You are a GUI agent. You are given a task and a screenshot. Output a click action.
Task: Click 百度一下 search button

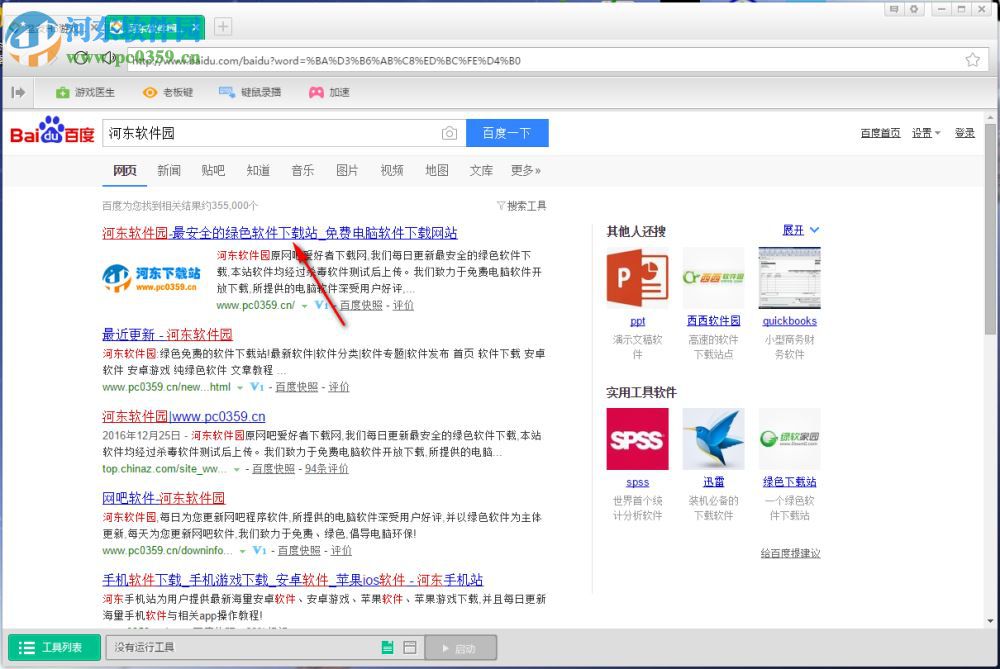[x=507, y=133]
